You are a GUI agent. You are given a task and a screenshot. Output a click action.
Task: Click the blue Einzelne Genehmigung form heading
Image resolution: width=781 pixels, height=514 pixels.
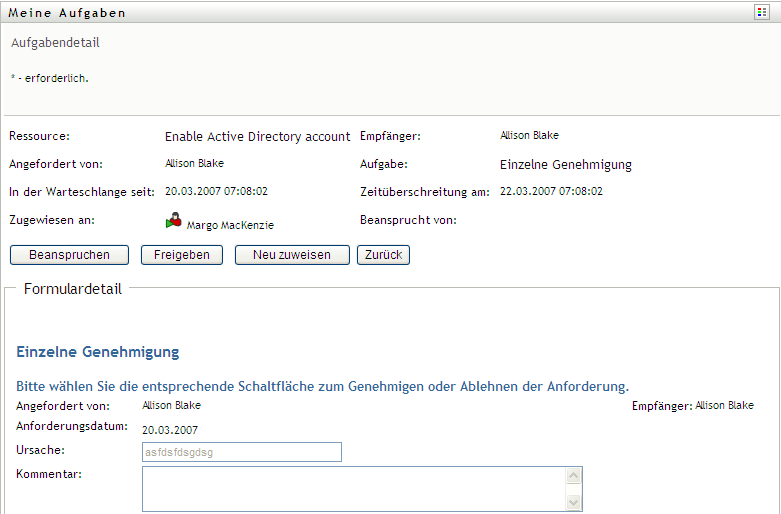98,352
